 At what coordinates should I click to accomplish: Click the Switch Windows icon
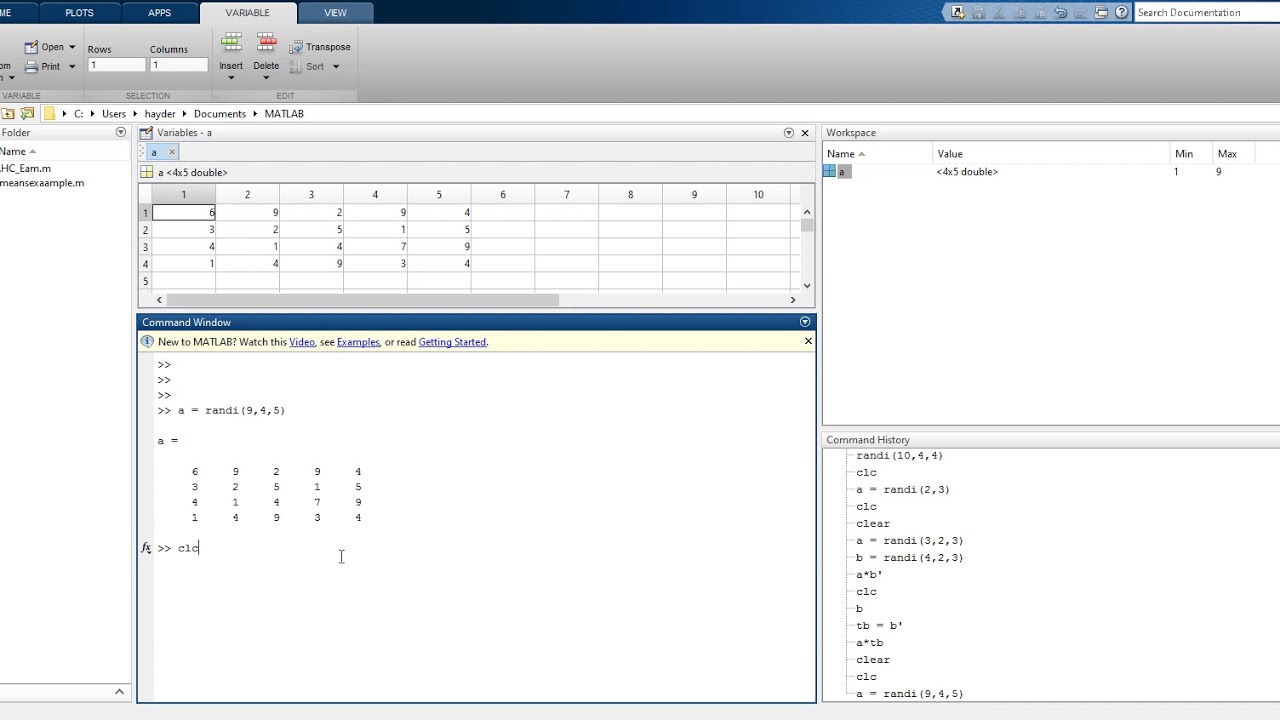1101,12
